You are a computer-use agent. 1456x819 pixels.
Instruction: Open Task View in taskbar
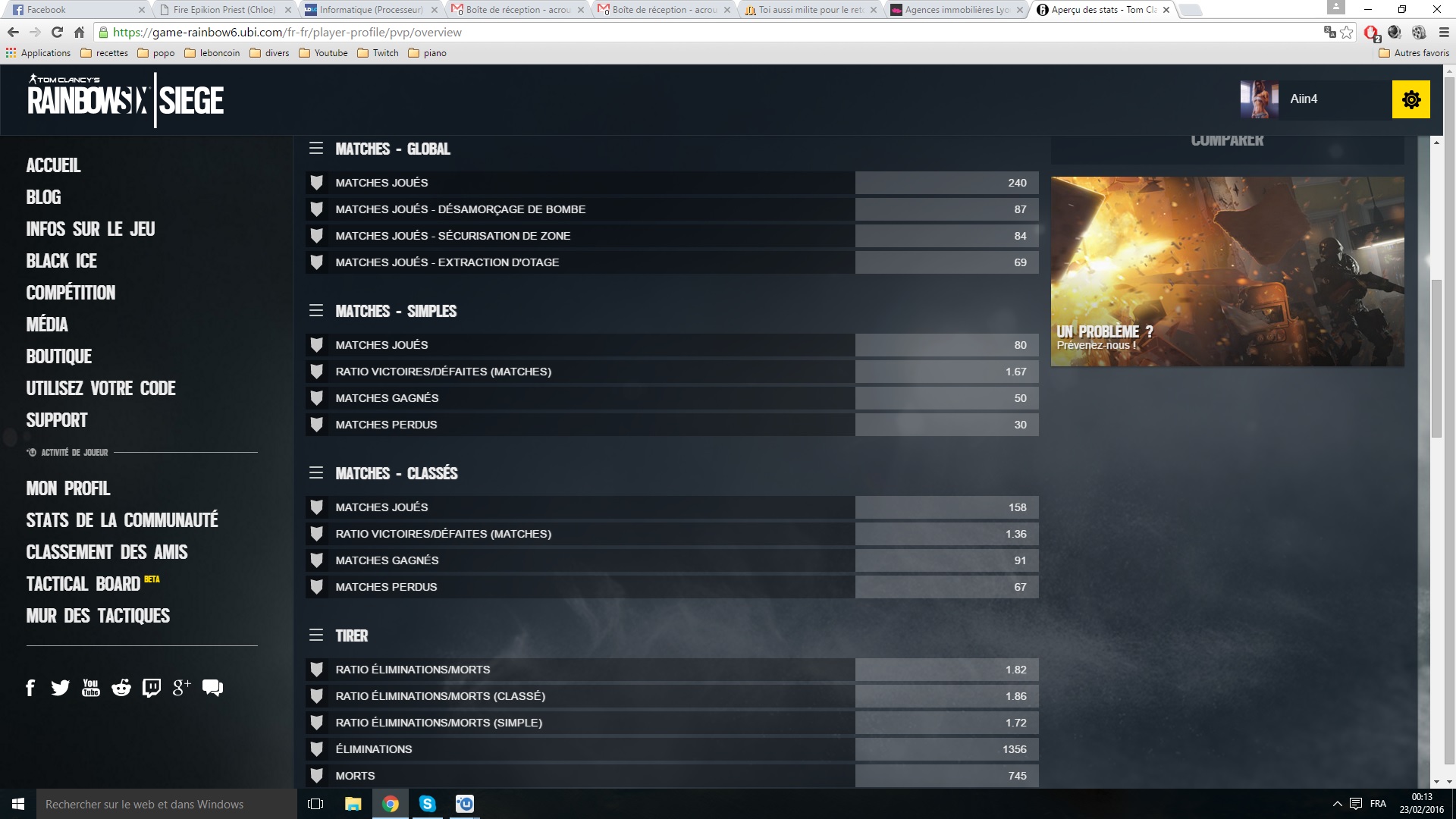(315, 804)
